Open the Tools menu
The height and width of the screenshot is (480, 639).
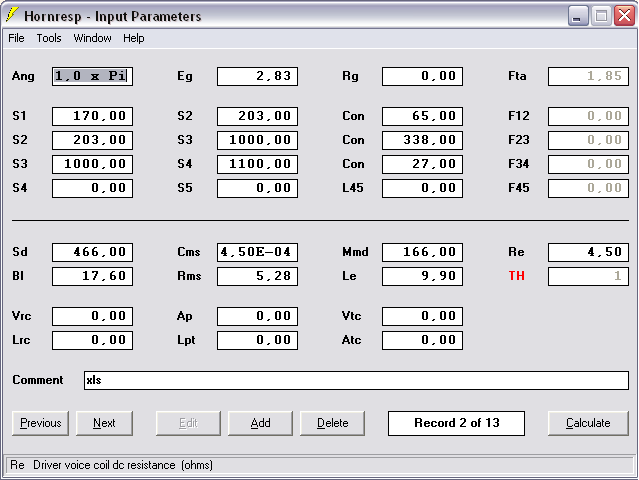49,38
